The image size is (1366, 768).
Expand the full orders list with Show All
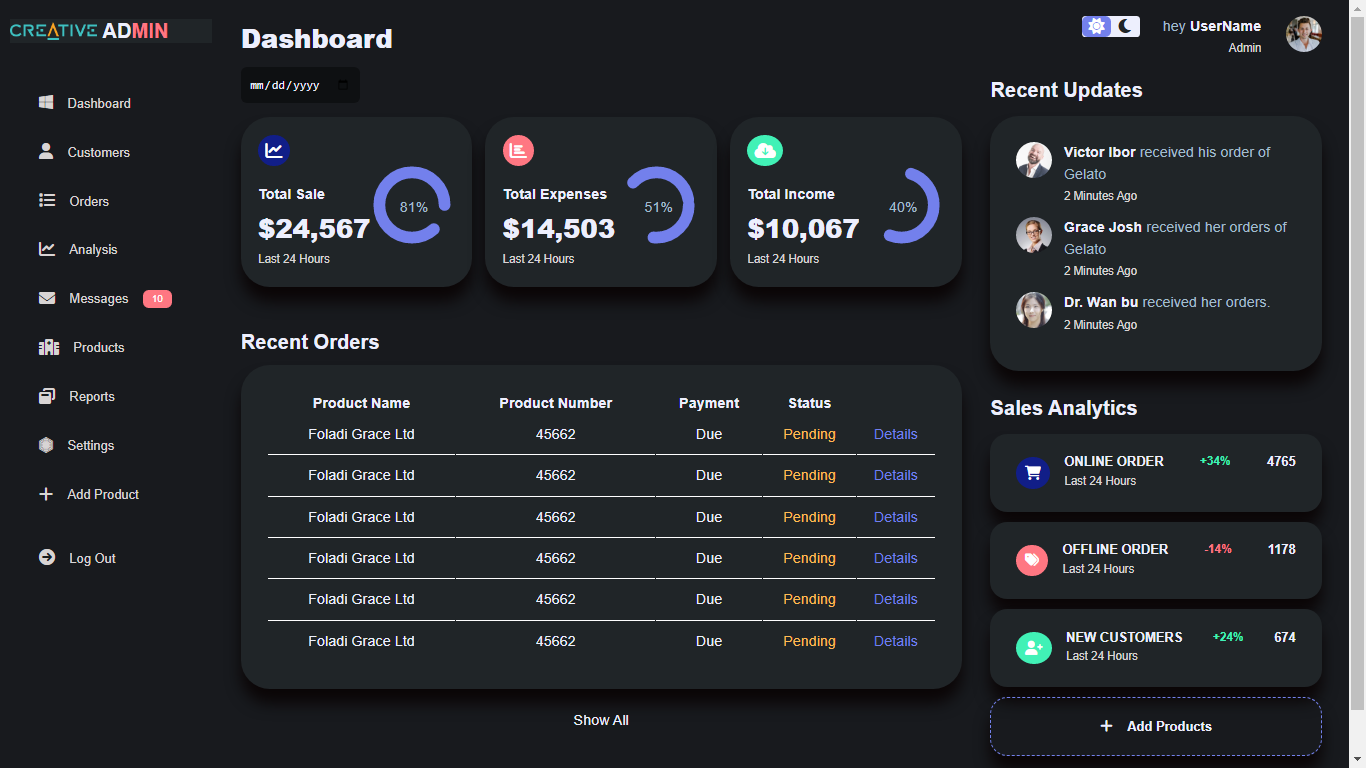tap(600, 720)
